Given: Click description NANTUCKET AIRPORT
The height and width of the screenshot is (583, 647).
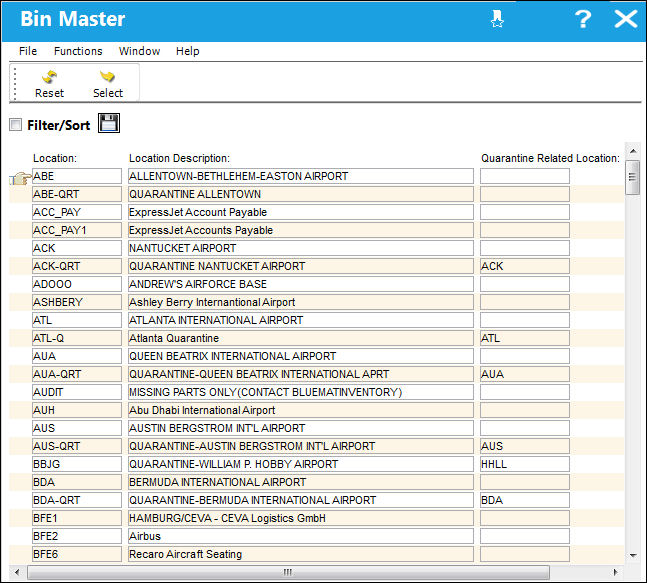Looking at the screenshot, I should pyautogui.click(x=301, y=248).
